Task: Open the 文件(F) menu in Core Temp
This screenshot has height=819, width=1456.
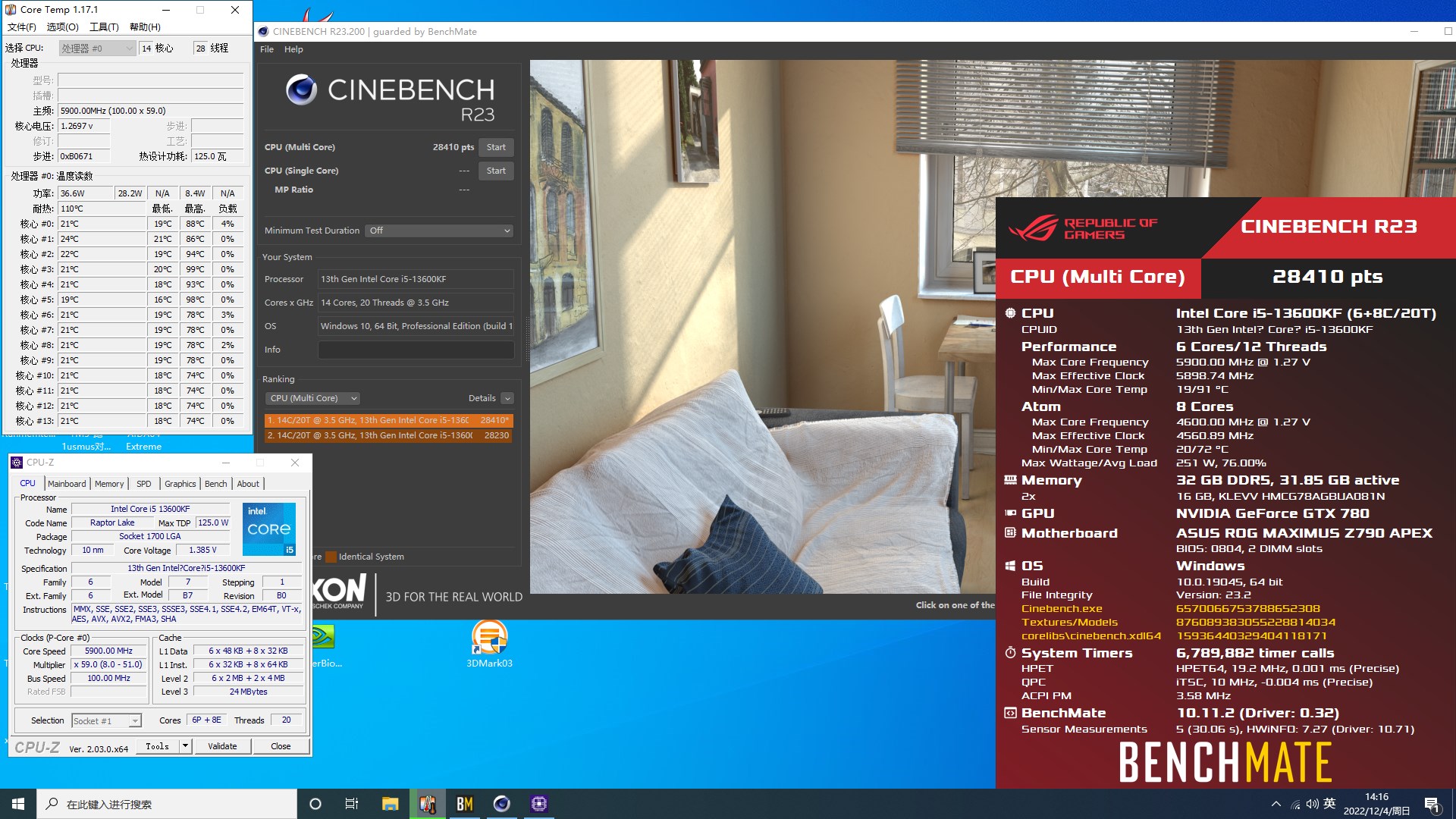Action: pyautogui.click(x=22, y=27)
